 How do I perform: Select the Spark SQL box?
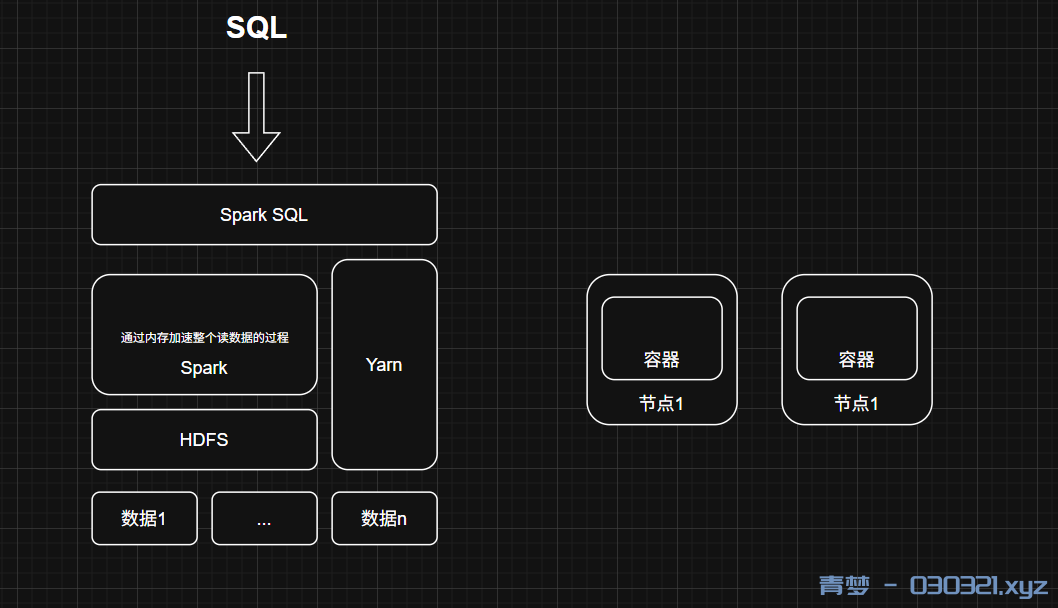point(264,215)
